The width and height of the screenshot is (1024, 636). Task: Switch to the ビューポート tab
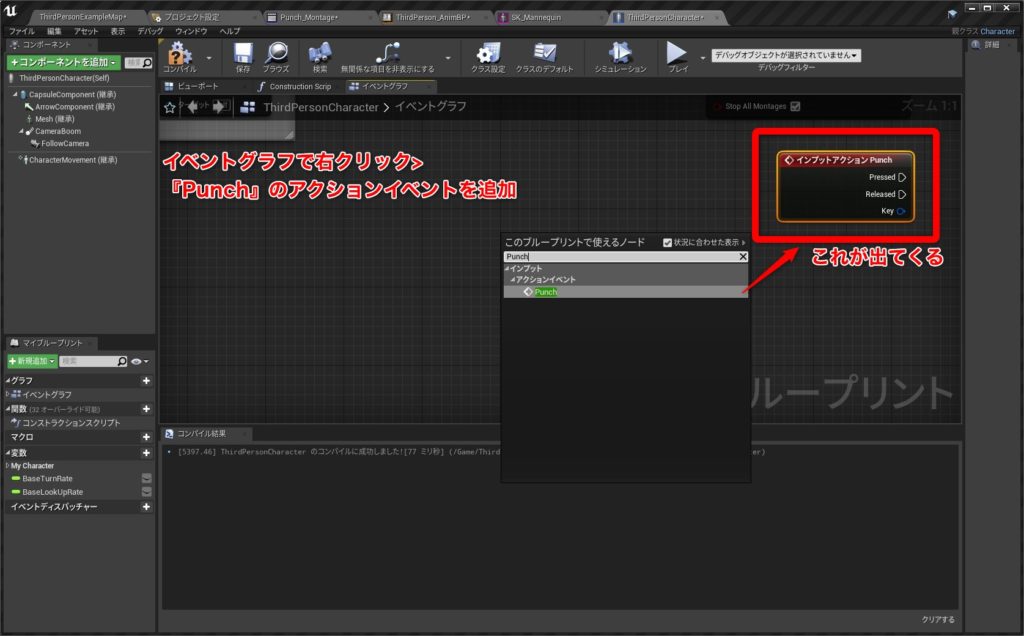click(x=197, y=86)
